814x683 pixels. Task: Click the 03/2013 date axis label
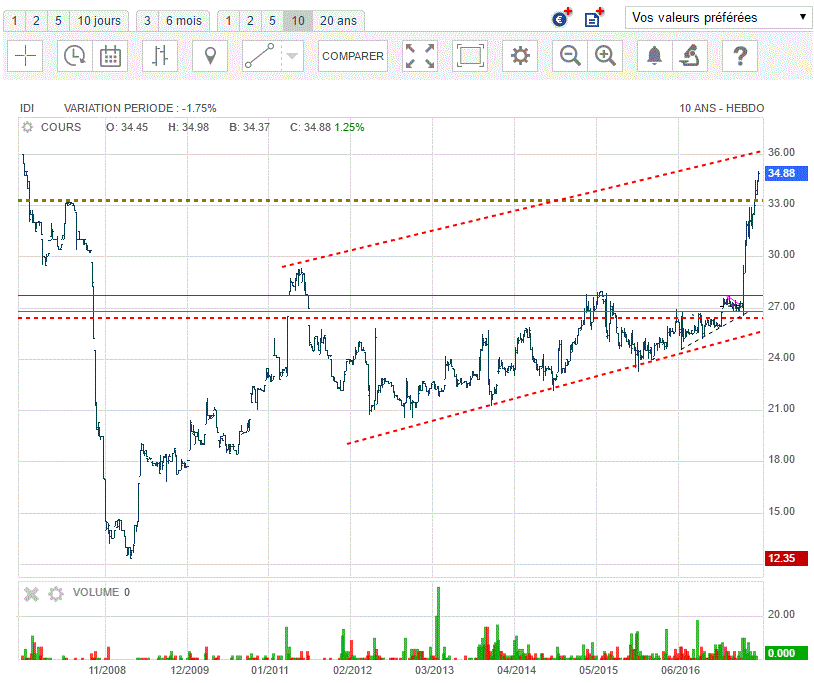[x=435, y=670]
